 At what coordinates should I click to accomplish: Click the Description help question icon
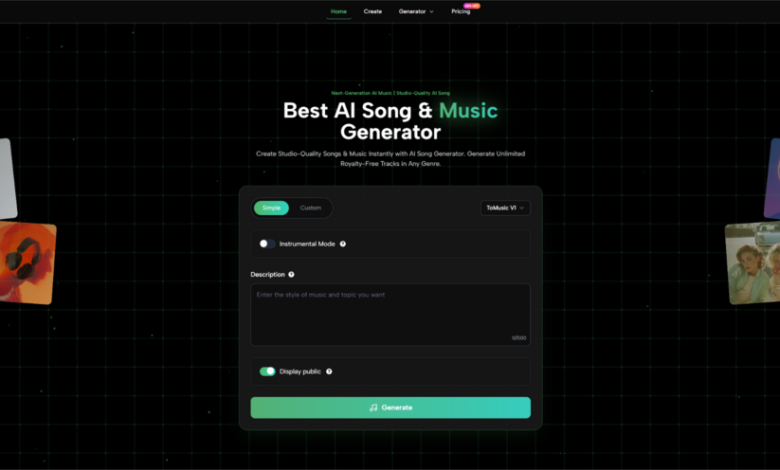292,275
